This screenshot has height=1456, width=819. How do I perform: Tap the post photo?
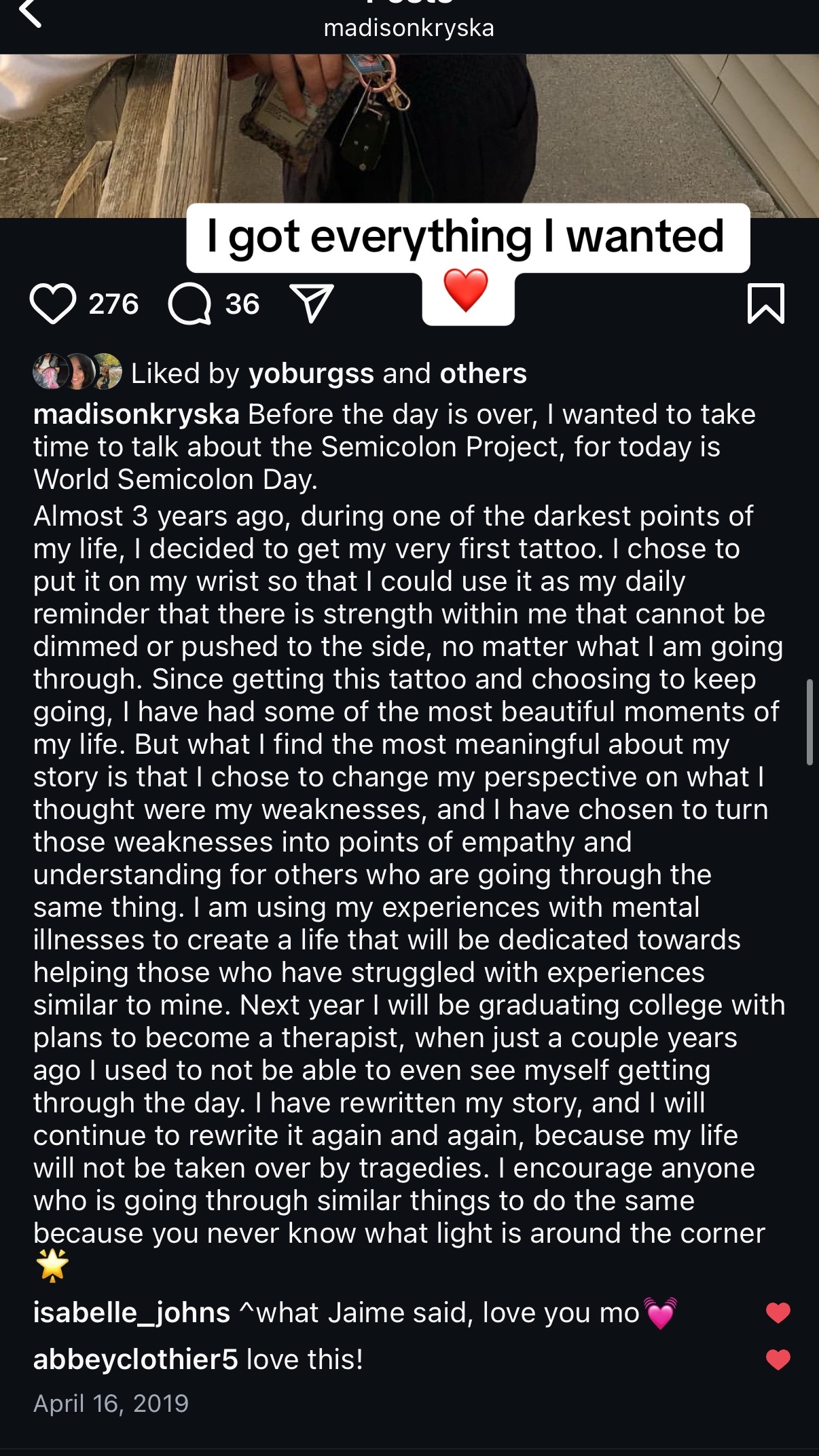[x=409, y=136]
